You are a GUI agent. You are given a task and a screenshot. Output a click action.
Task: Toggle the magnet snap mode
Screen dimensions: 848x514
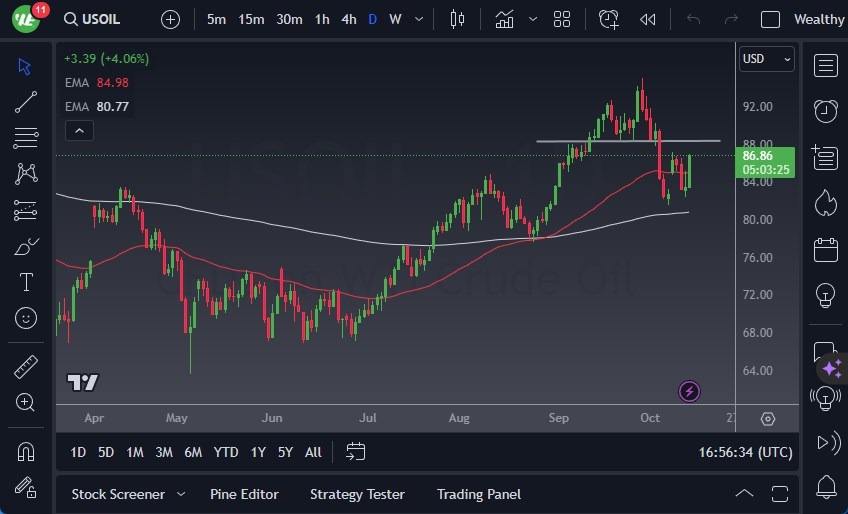[26, 451]
